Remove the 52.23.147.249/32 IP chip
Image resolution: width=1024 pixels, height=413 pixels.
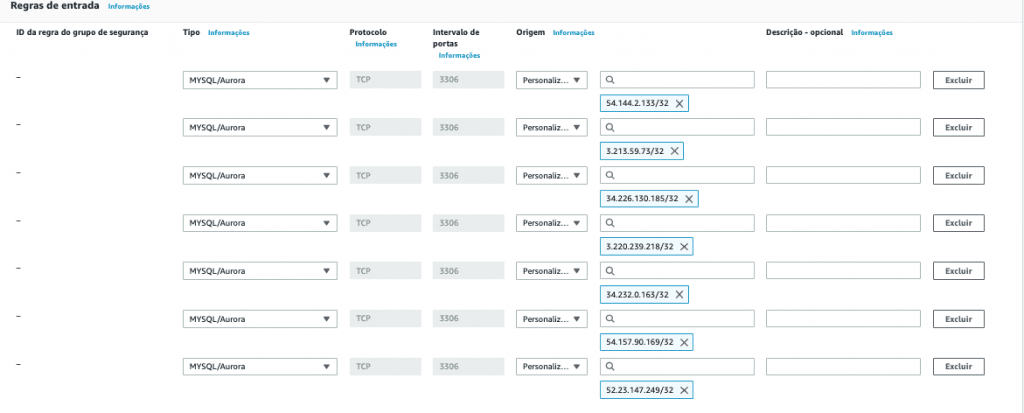point(684,390)
